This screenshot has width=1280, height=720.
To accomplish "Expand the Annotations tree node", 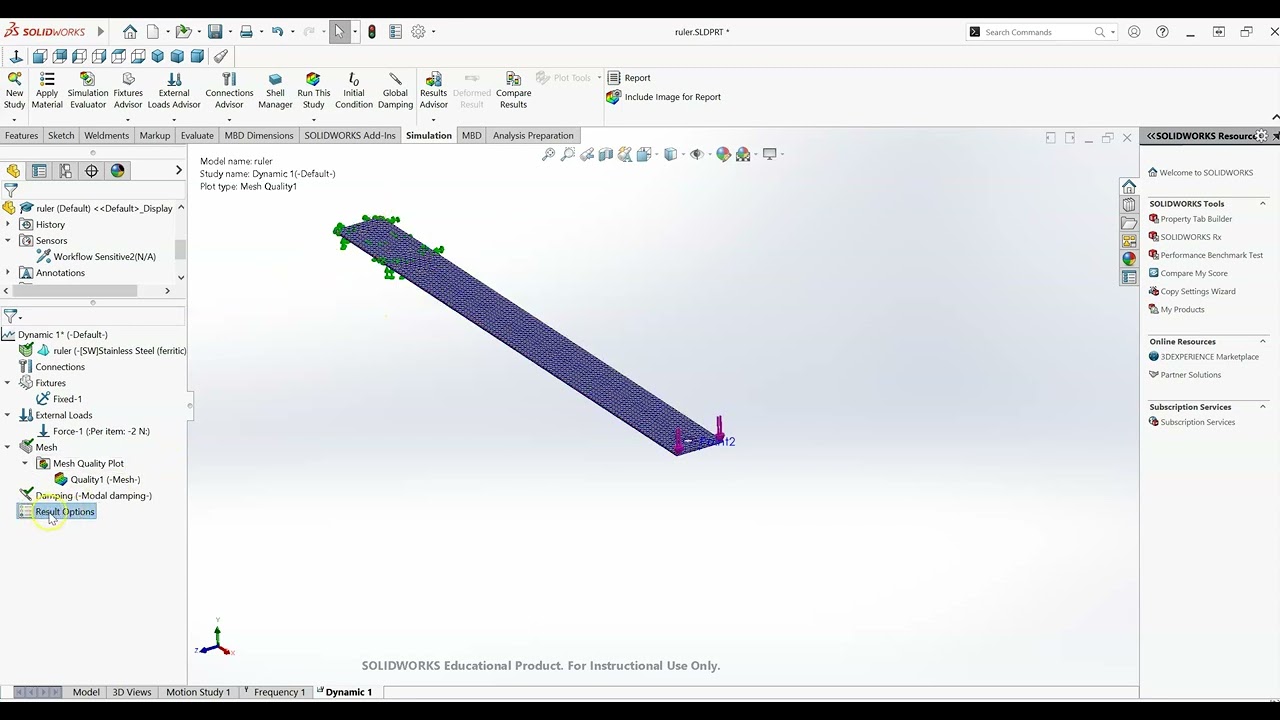I will (8, 272).
